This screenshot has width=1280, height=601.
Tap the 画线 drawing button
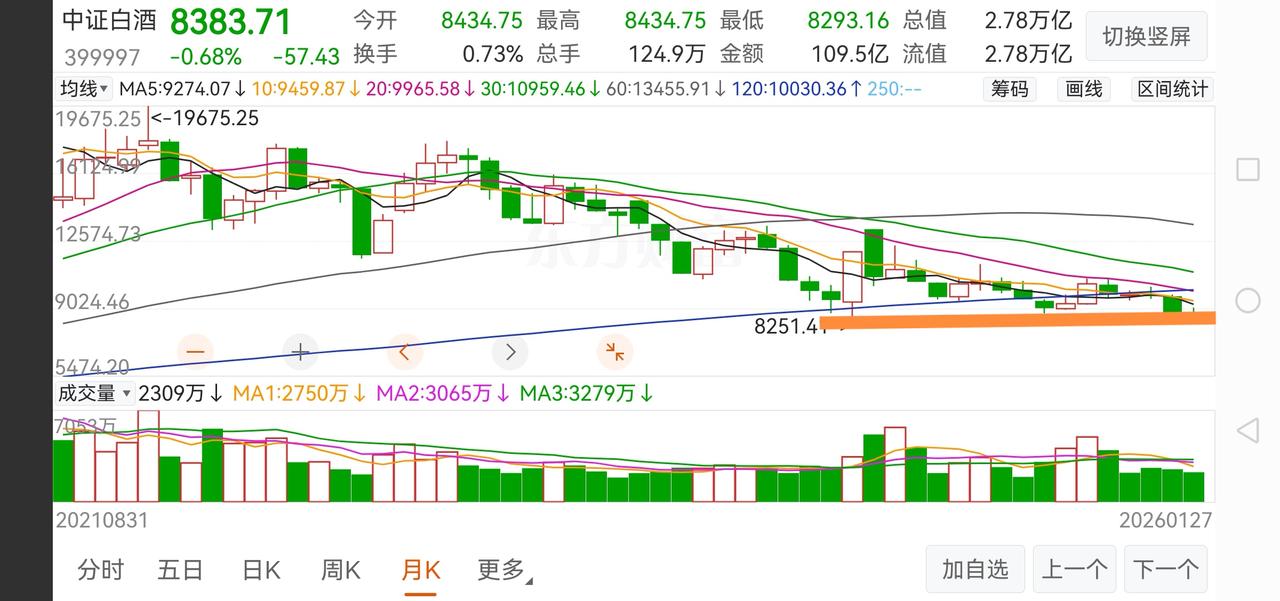pos(1084,89)
